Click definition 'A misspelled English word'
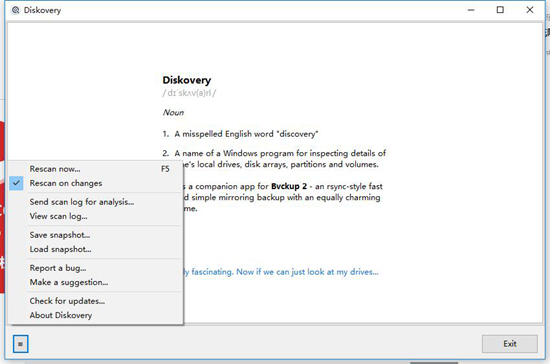This screenshot has height=364, width=550. (246, 134)
